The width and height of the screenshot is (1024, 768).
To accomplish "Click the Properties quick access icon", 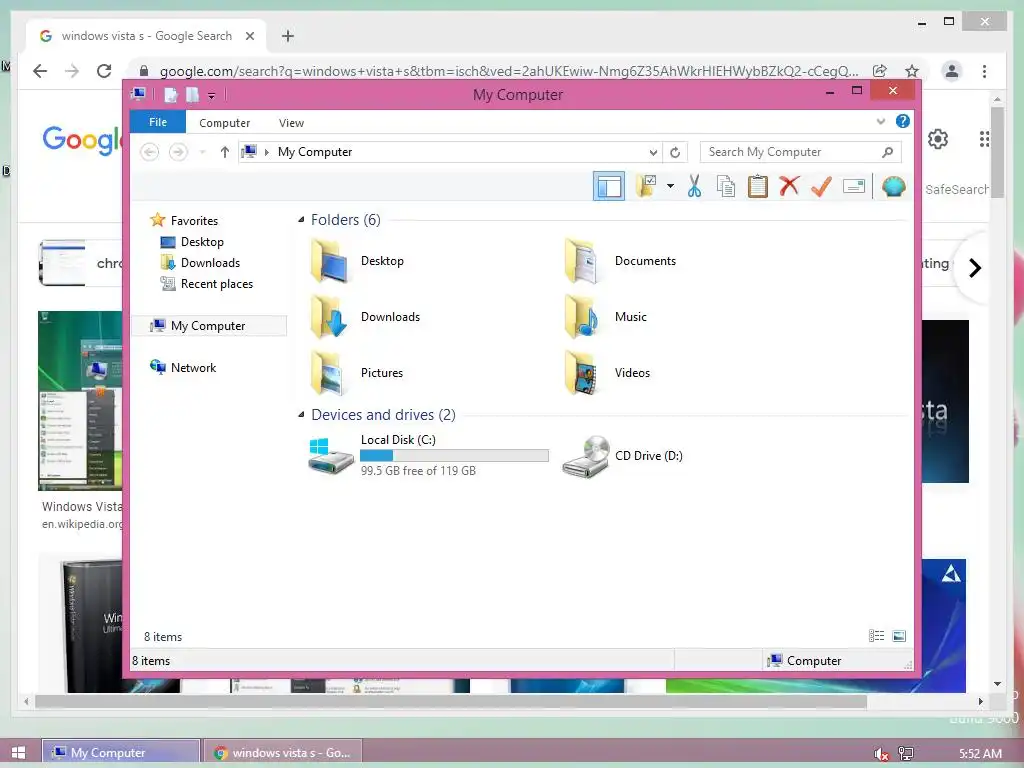I will 170,95.
